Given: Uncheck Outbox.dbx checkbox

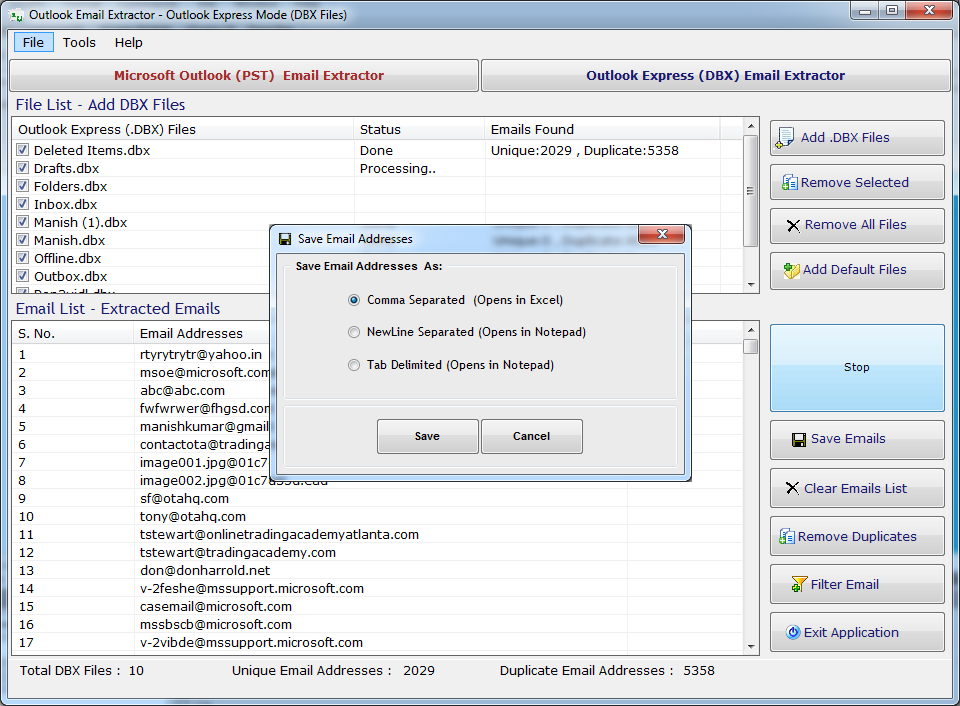Looking at the screenshot, I should point(23,276).
